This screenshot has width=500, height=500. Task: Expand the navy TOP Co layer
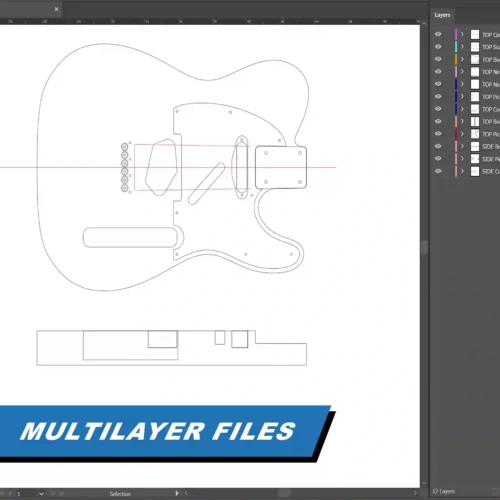(462, 109)
